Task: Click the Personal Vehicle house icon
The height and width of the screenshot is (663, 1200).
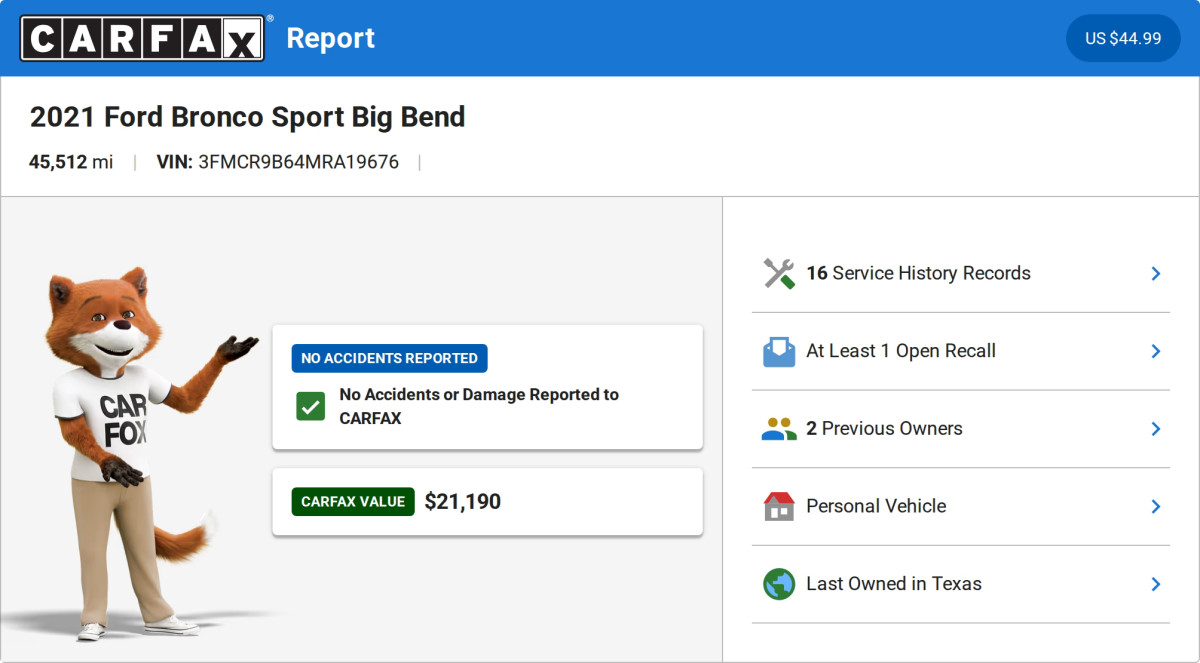Action: 779,506
